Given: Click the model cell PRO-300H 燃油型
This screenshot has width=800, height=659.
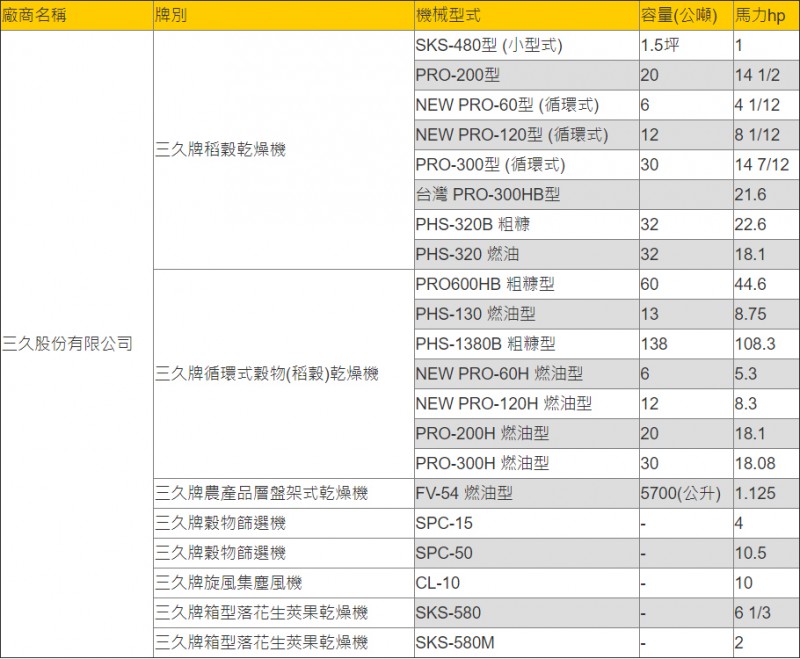Looking at the screenshot, I should (x=527, y=463).
